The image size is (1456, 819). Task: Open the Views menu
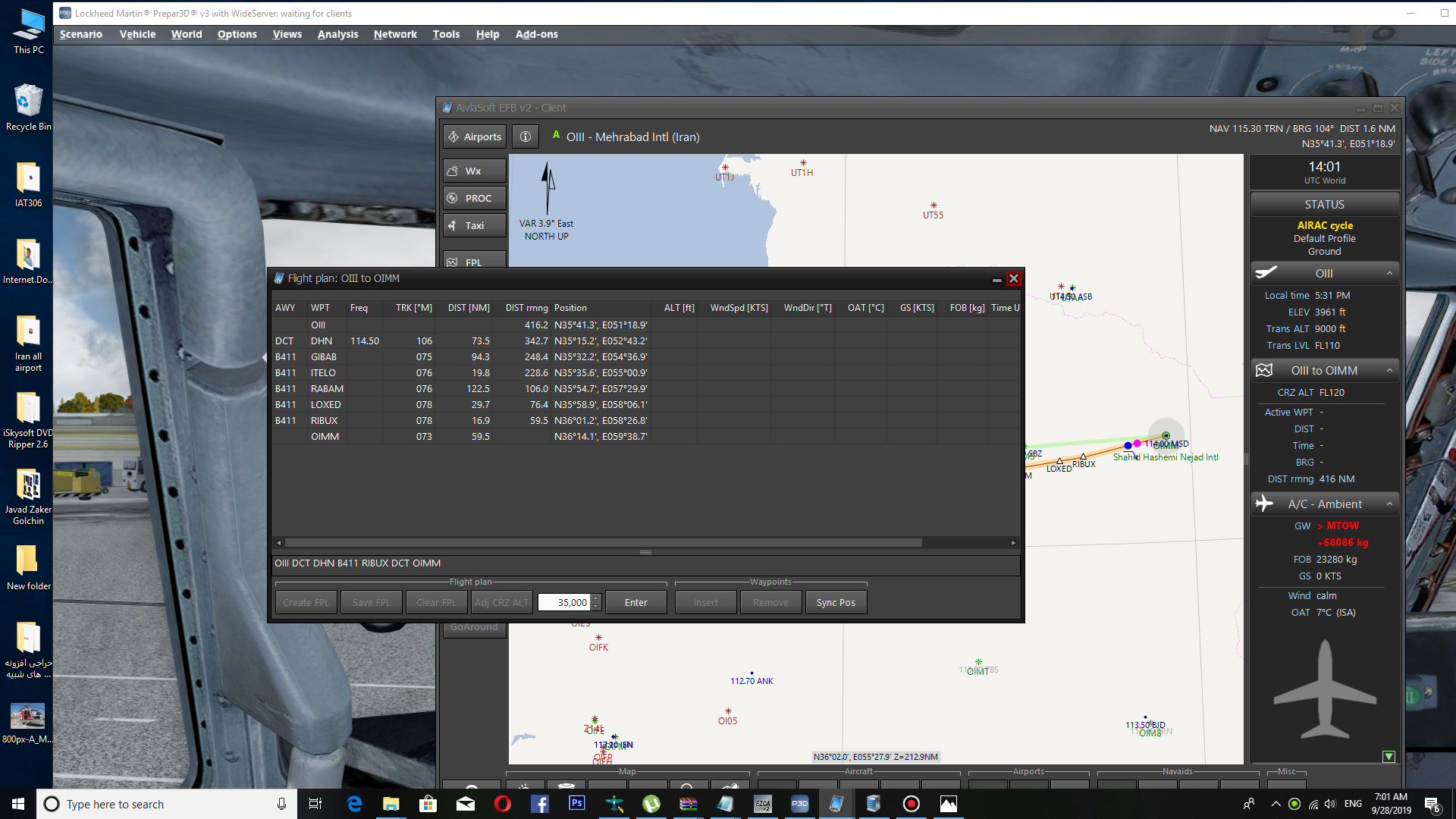pyautogui.click(x=287, y=34)
